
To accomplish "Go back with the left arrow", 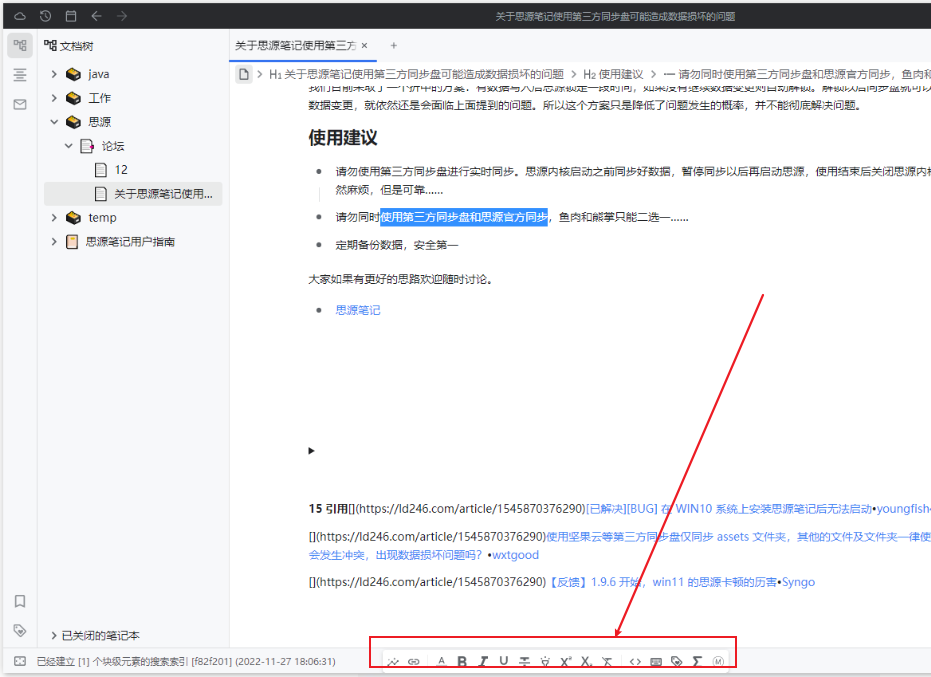I will [96, 16].
